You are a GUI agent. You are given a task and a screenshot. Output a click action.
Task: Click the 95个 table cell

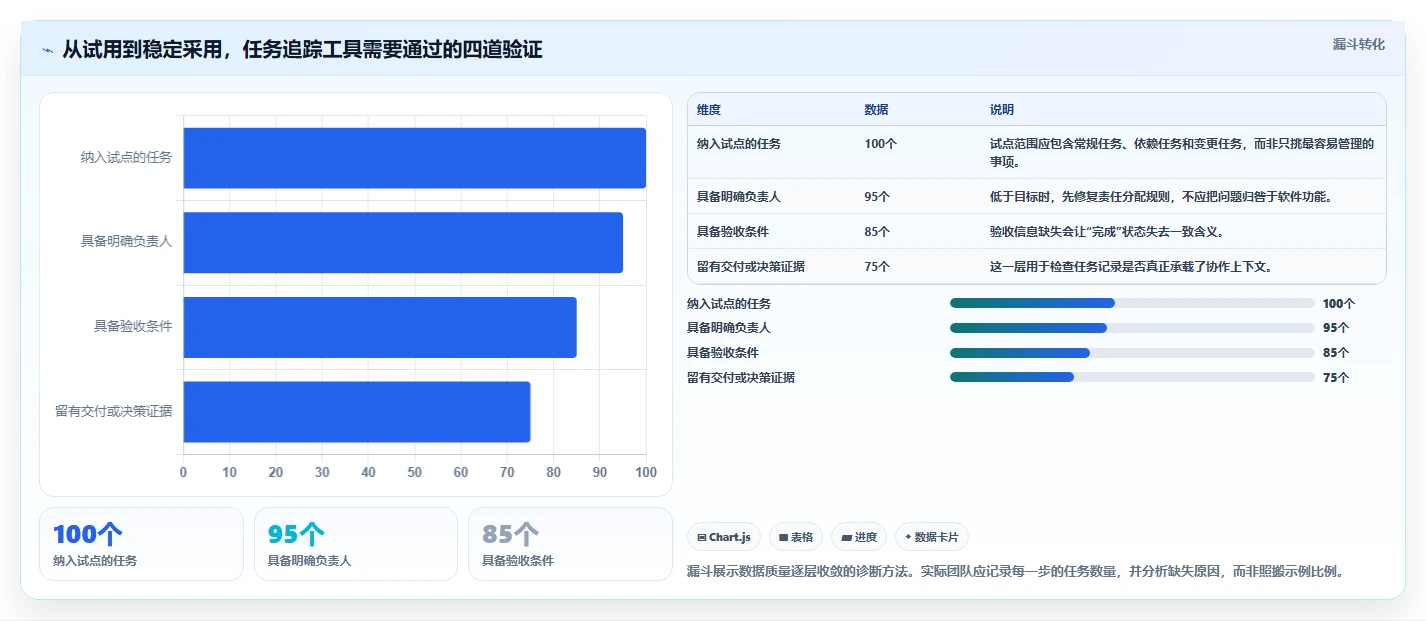pos(877,197)
